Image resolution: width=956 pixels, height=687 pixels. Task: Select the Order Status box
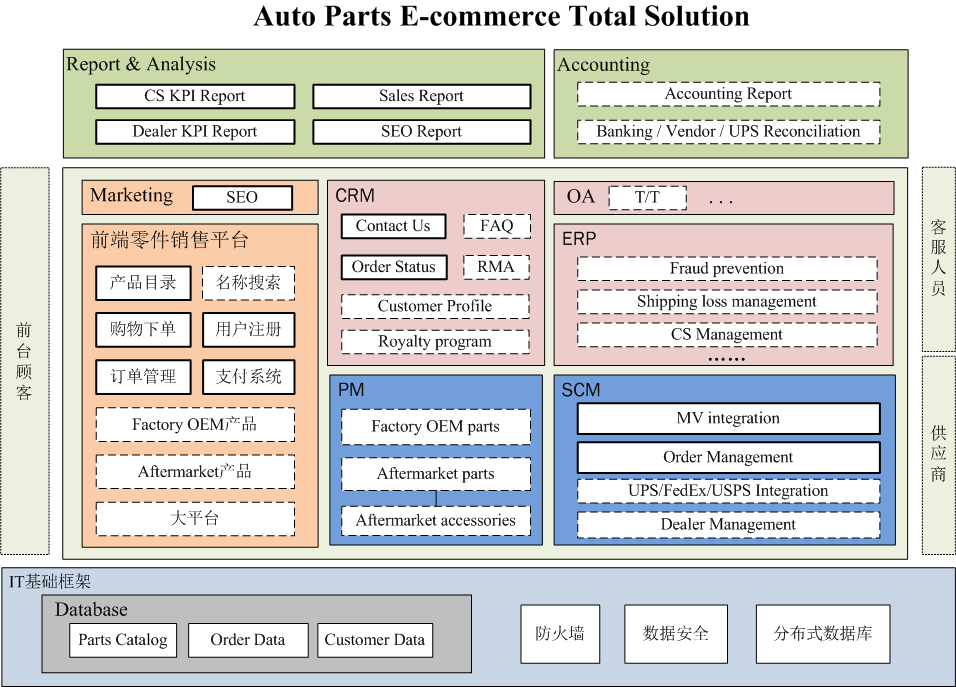[x=393, y=267]
